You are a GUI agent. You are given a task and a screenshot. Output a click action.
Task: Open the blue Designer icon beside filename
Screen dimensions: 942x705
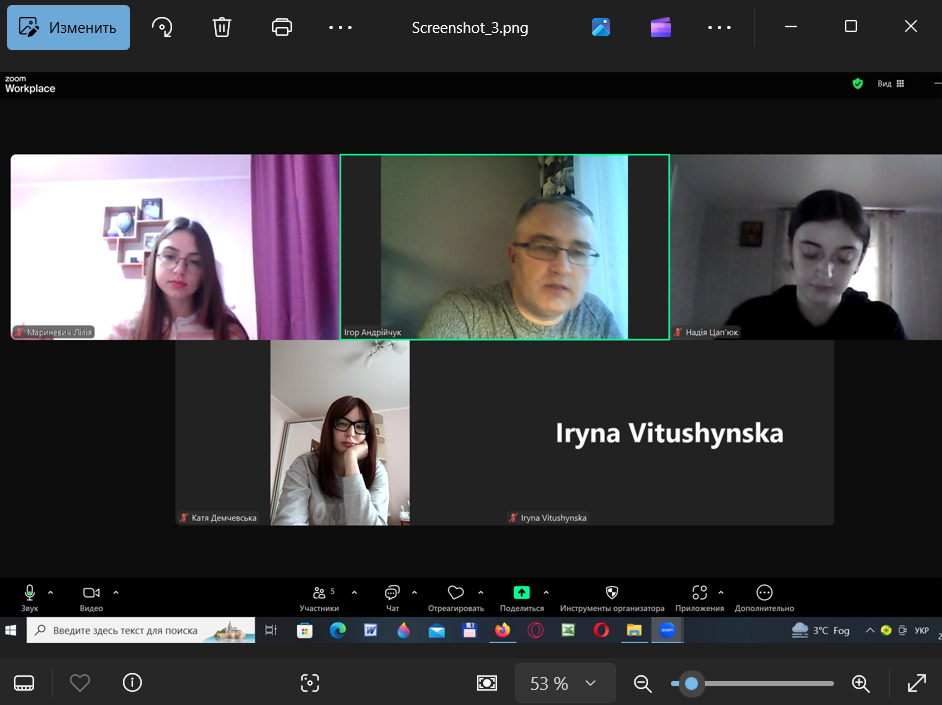click(601, 28)
